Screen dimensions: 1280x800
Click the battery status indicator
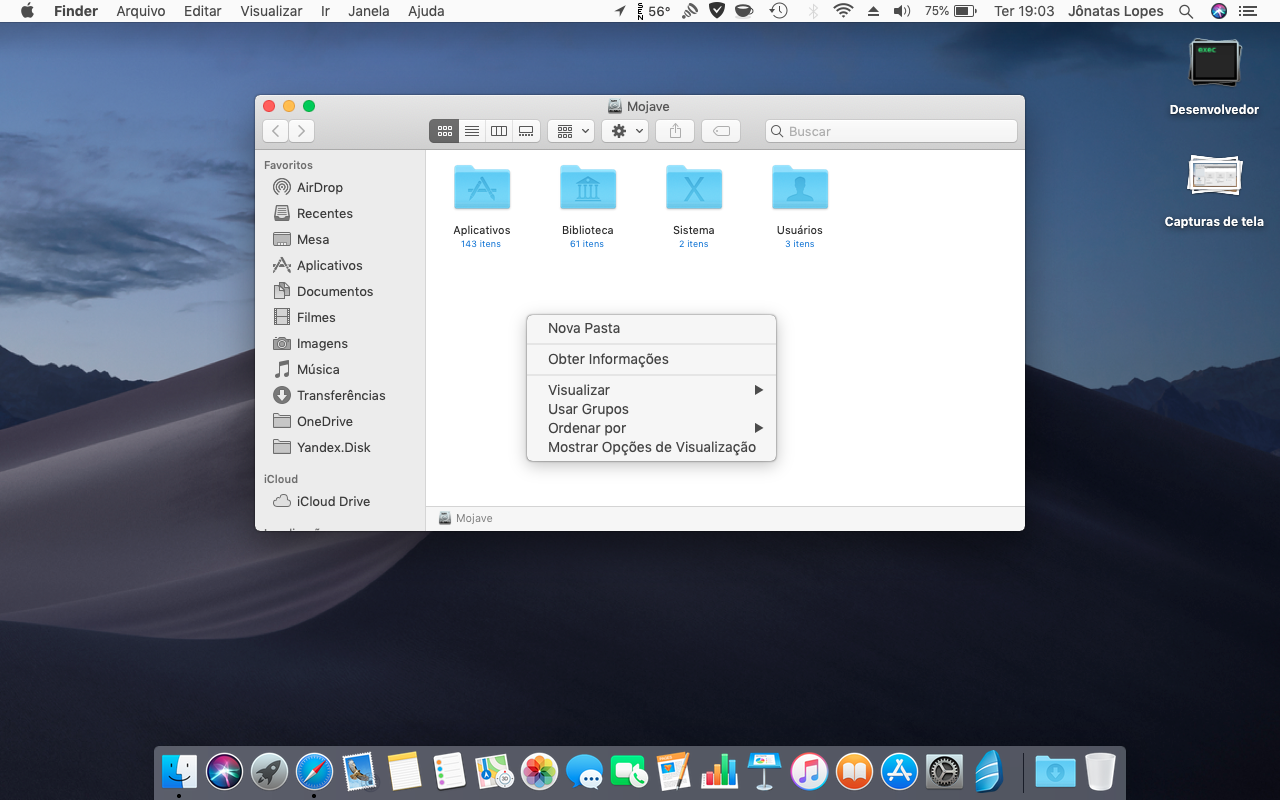tap(950, 11)
